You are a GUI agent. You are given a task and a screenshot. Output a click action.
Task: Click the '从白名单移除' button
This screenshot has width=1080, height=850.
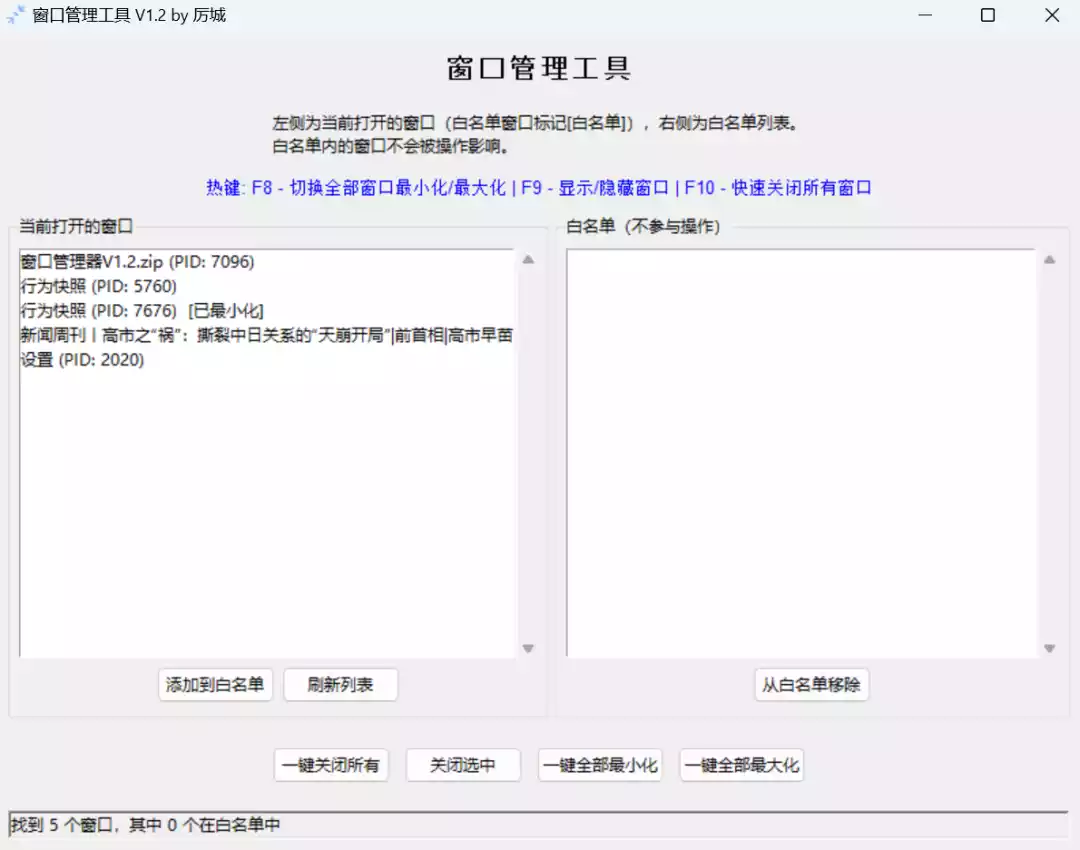click(811, 685)
